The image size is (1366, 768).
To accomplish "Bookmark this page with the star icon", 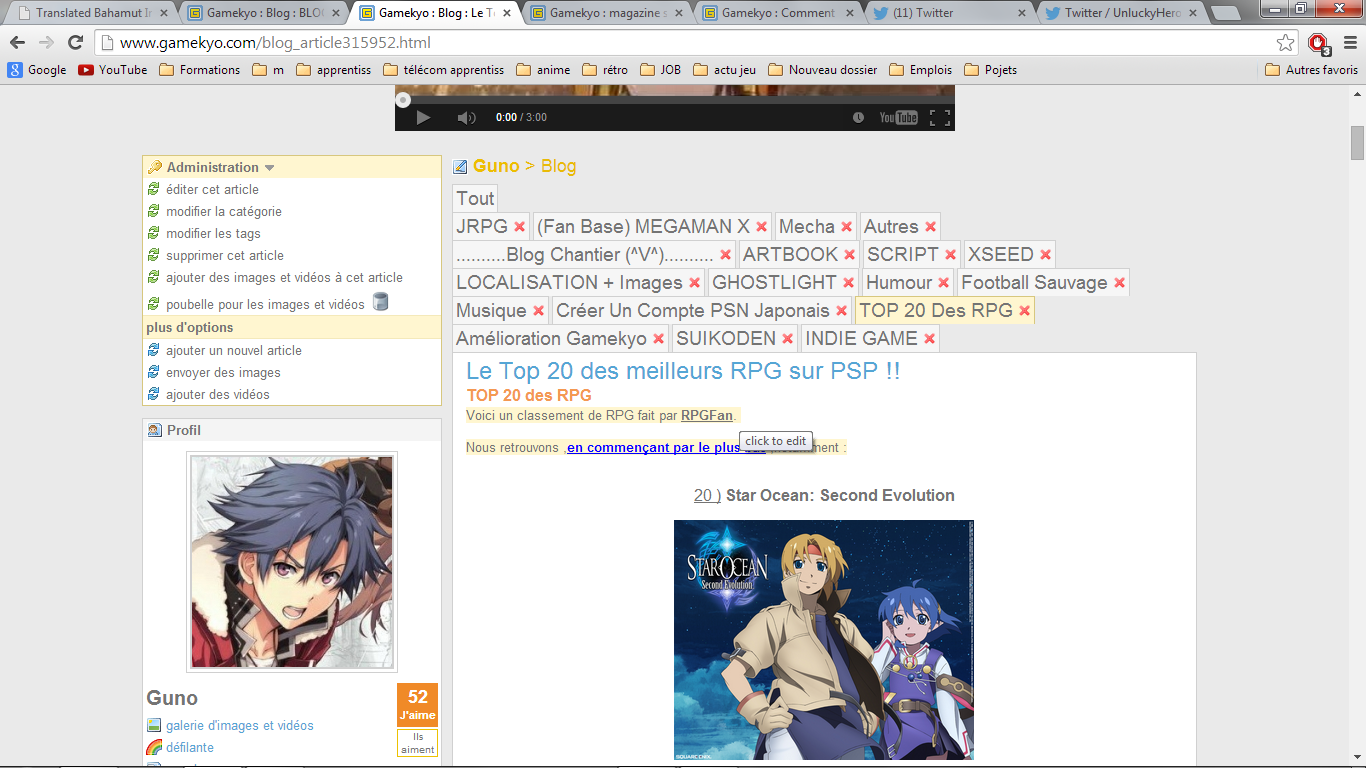I will click(1285, 43).
